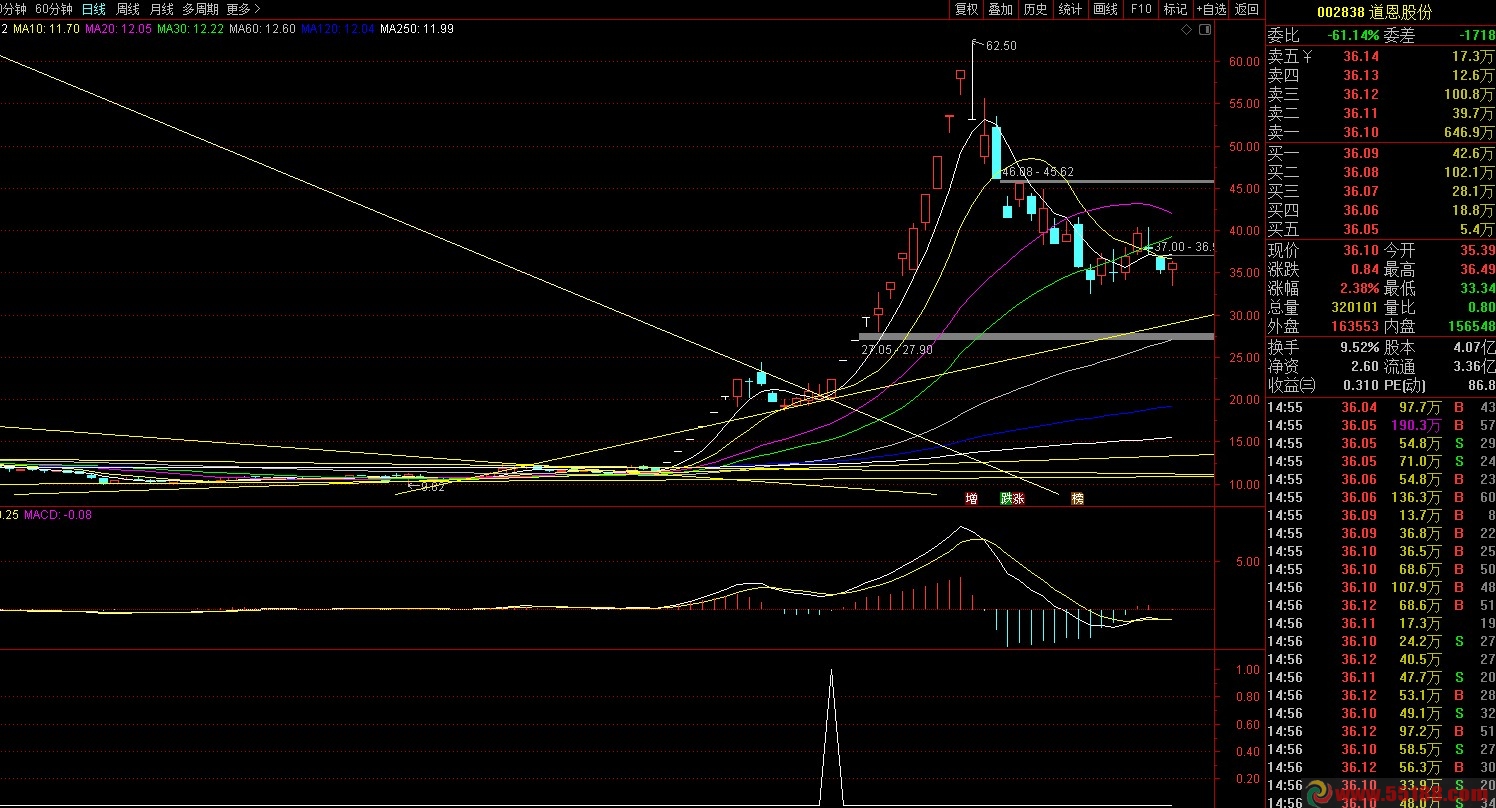Open the 月线 monthly chart tab
Screen dimensions: 1496x808
pyautogui.click(x=161, y=9)
